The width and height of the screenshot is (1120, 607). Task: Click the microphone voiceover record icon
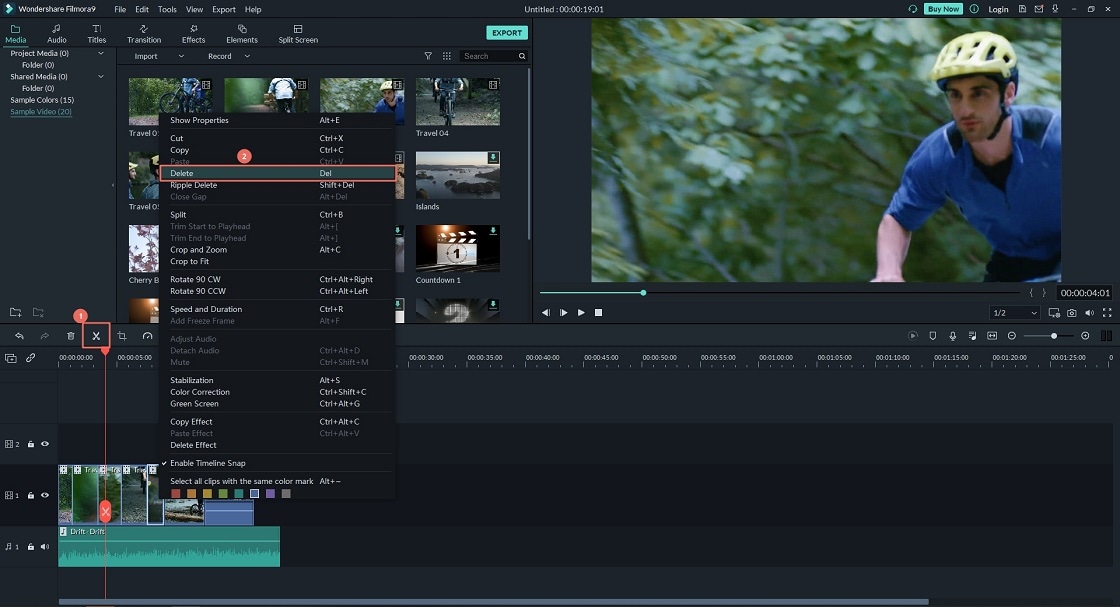click(x=953, y=336)
